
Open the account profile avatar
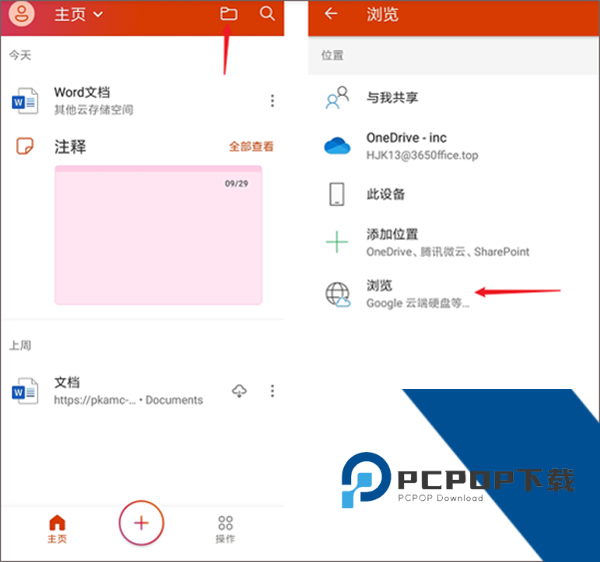[x=21, y=14]
